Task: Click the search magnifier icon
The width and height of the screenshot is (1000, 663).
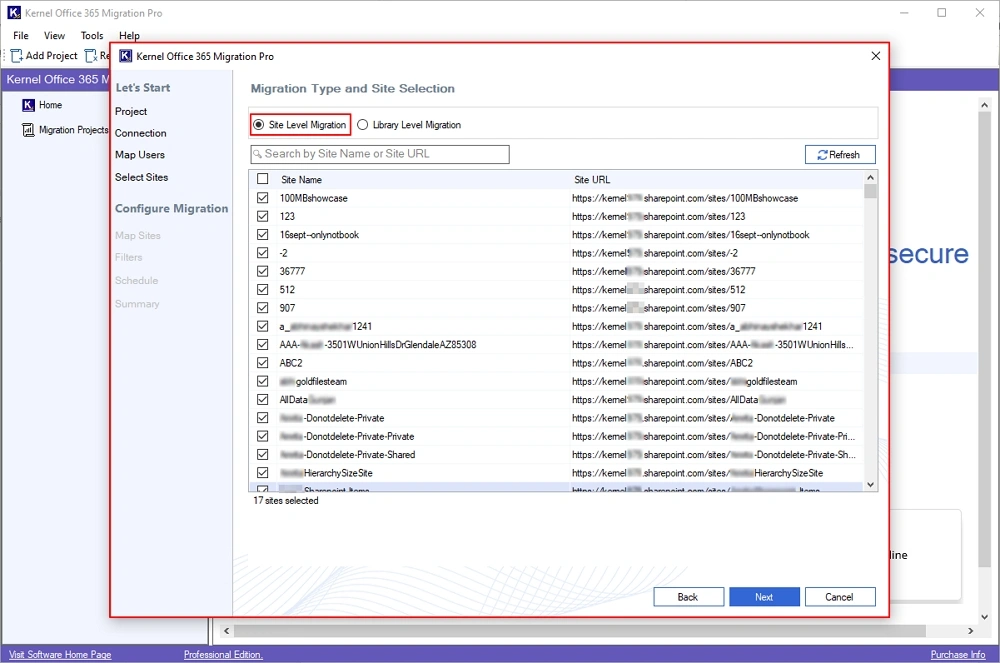Action: click(x=258, y=154)
